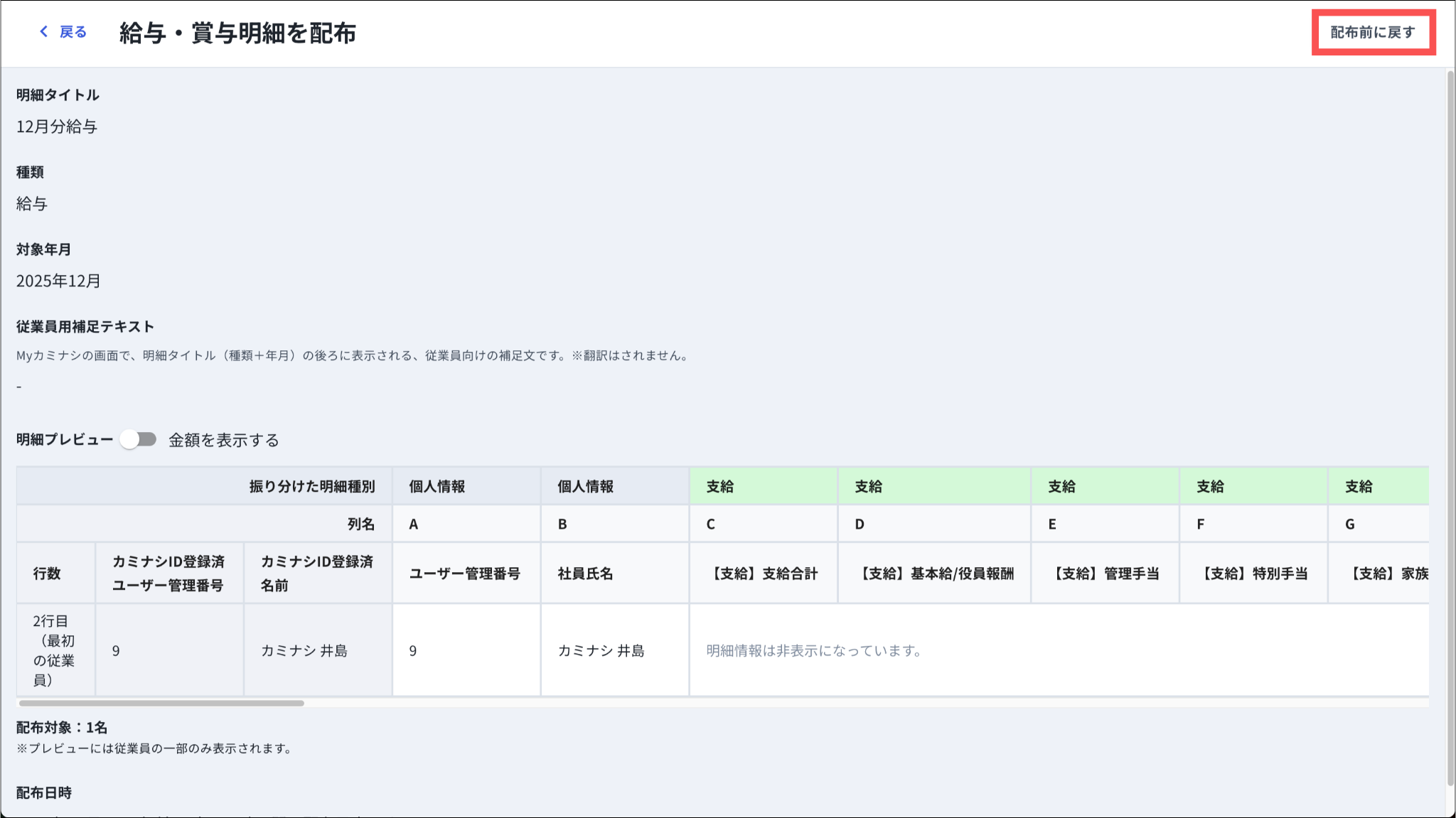Click the ユーザー管理番号 column header

tap(465, 574)
